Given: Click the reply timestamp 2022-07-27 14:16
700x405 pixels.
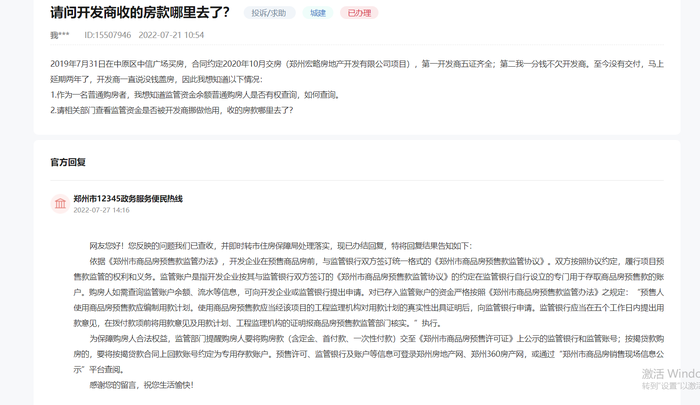Looking at the screenshot, I should (x=101, y=210).
